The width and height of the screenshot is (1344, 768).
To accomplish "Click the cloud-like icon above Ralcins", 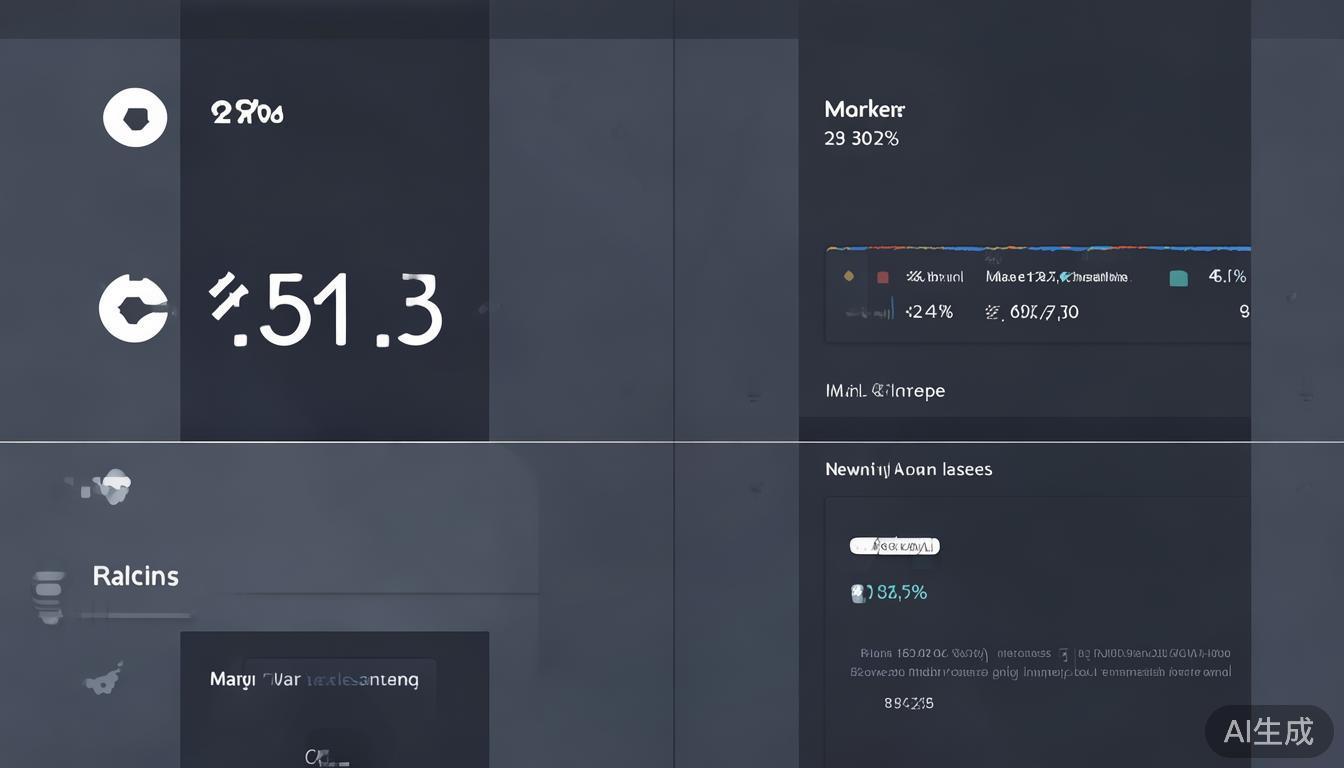I will pyautogui.click(x=115, y=486).
